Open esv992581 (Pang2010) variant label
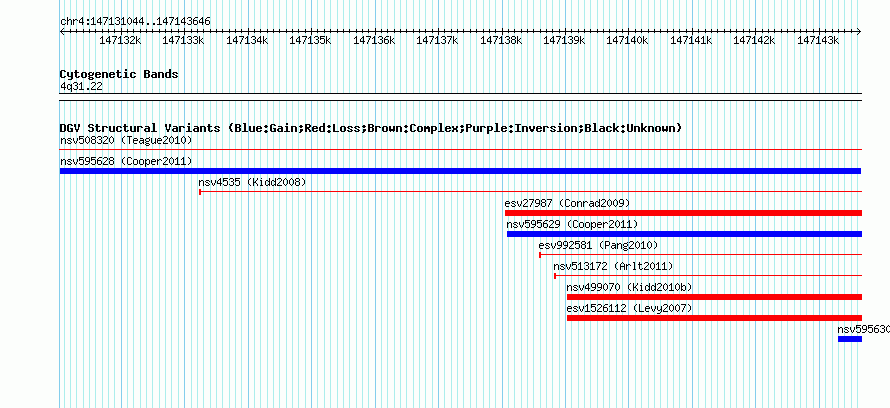890x408 pixels. (598, 245)
